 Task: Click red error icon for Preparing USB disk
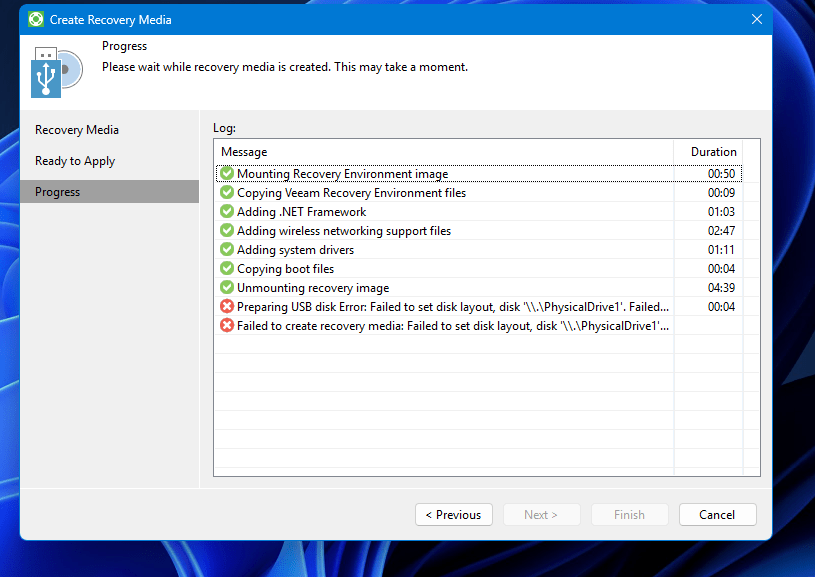click(x=227, y=307)
